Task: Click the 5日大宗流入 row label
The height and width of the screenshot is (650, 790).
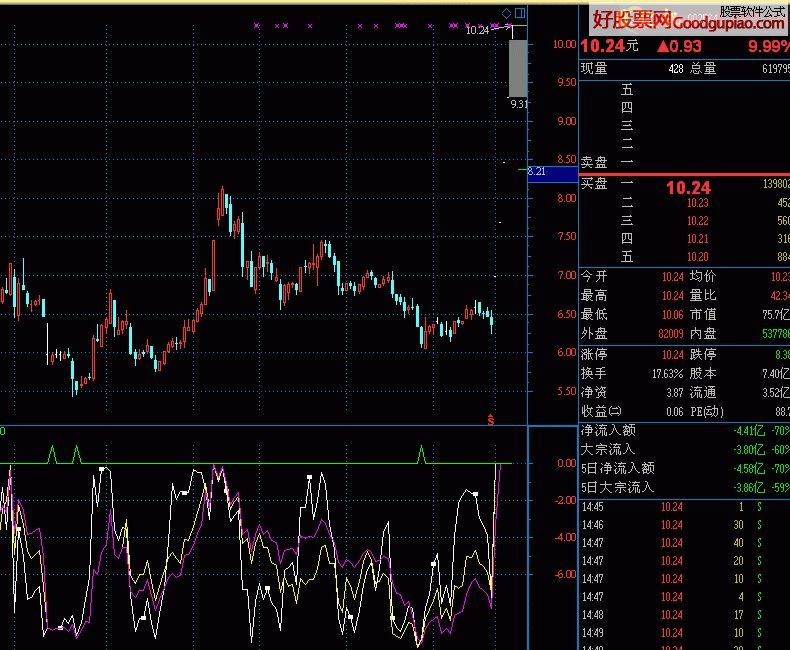Action: click(618, 488)
